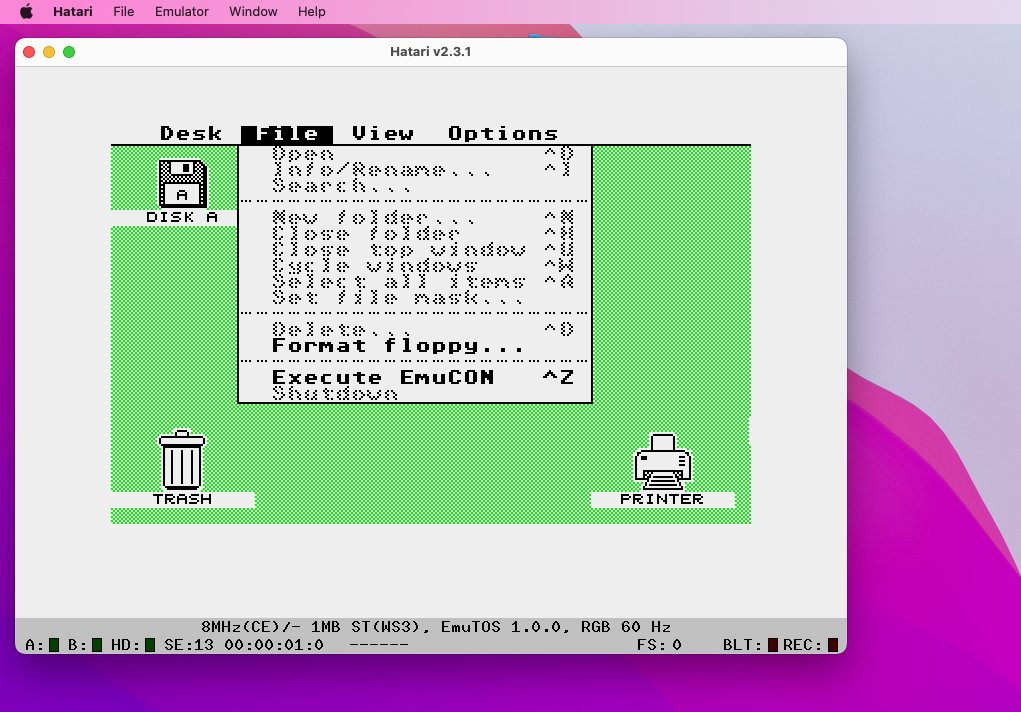The height and width of the screenshot is (712, 1021).
Task: Click the SE:13 status entry
Action: [x=189, y=645]
